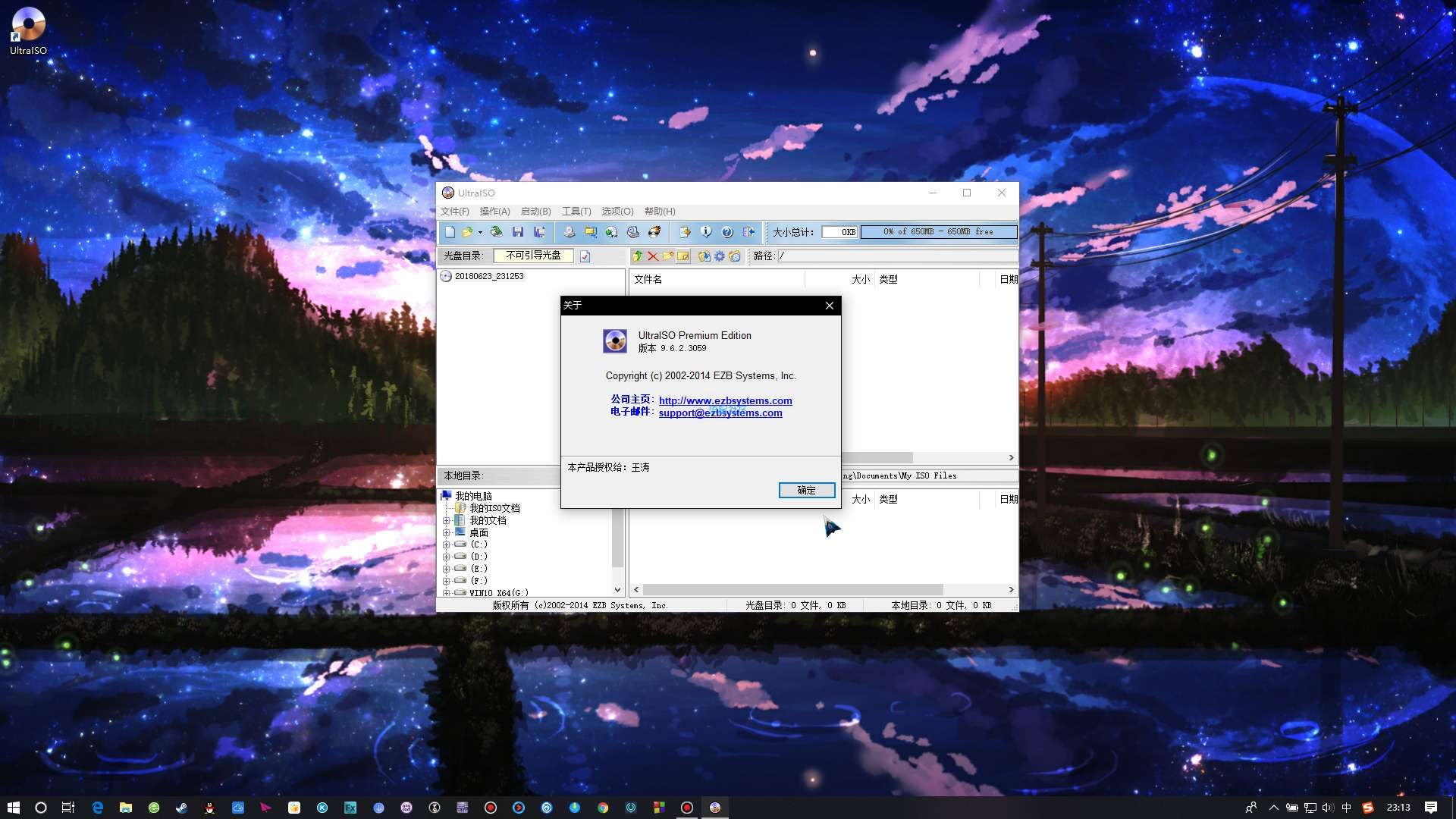Open the 工具(T) menu
1456x819 pixels.
click(576, 212)
